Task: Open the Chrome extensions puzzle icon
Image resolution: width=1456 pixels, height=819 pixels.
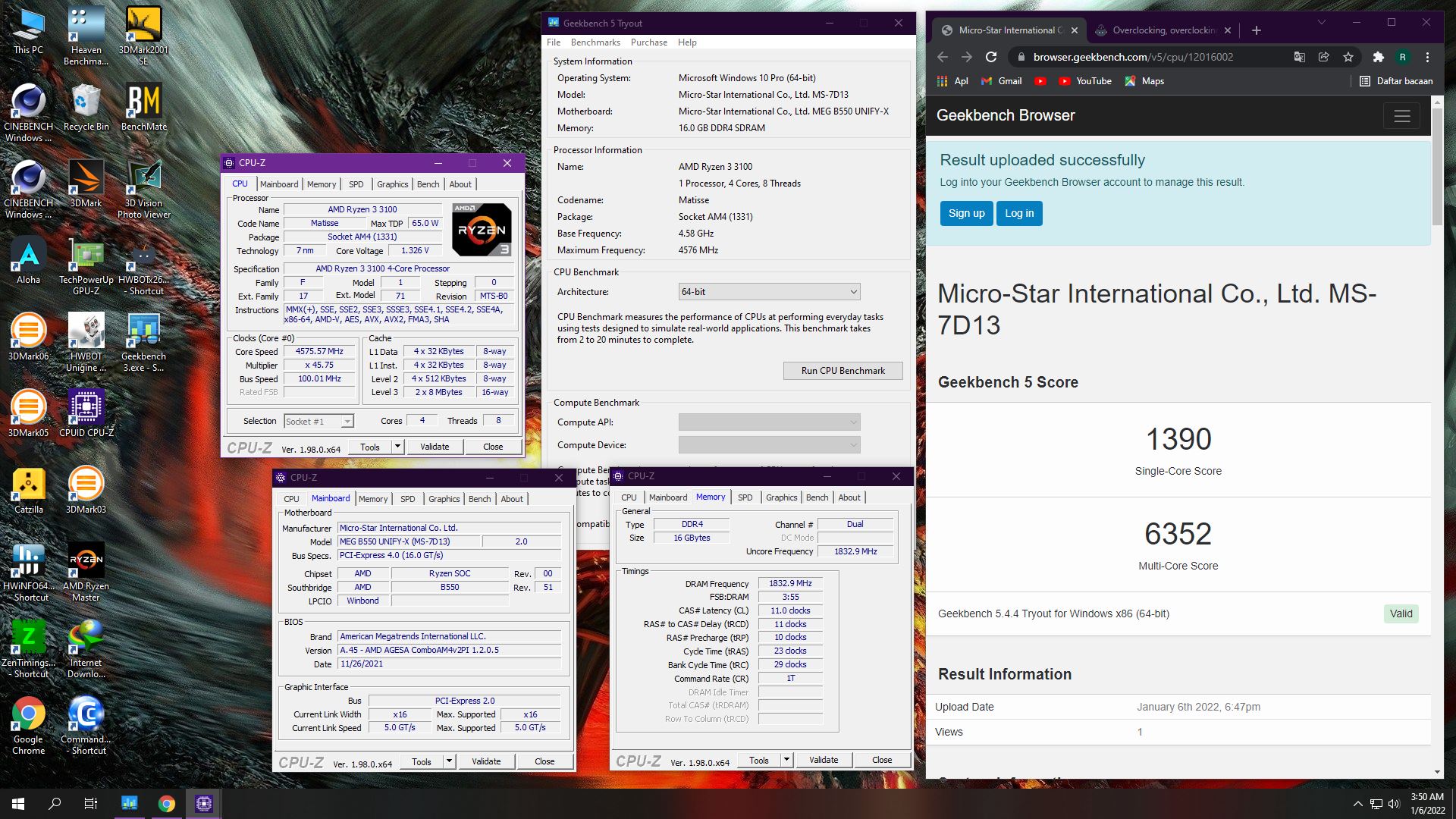Action: tap(1378, 57)
